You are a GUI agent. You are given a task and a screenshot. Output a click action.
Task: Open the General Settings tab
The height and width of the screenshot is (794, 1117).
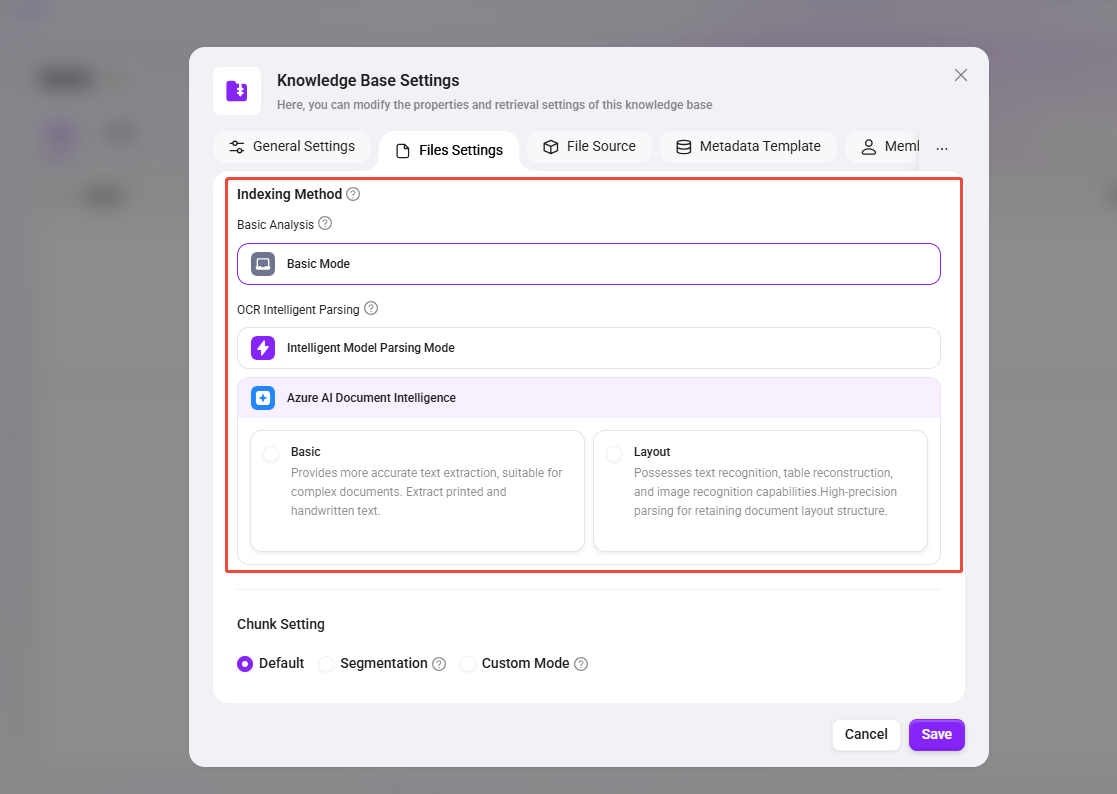[x=292, y=147]
